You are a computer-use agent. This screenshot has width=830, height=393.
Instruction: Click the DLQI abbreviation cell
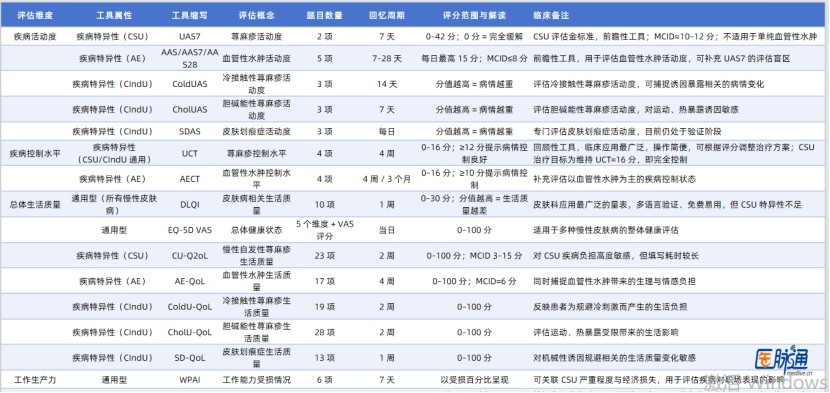point(190,205)
